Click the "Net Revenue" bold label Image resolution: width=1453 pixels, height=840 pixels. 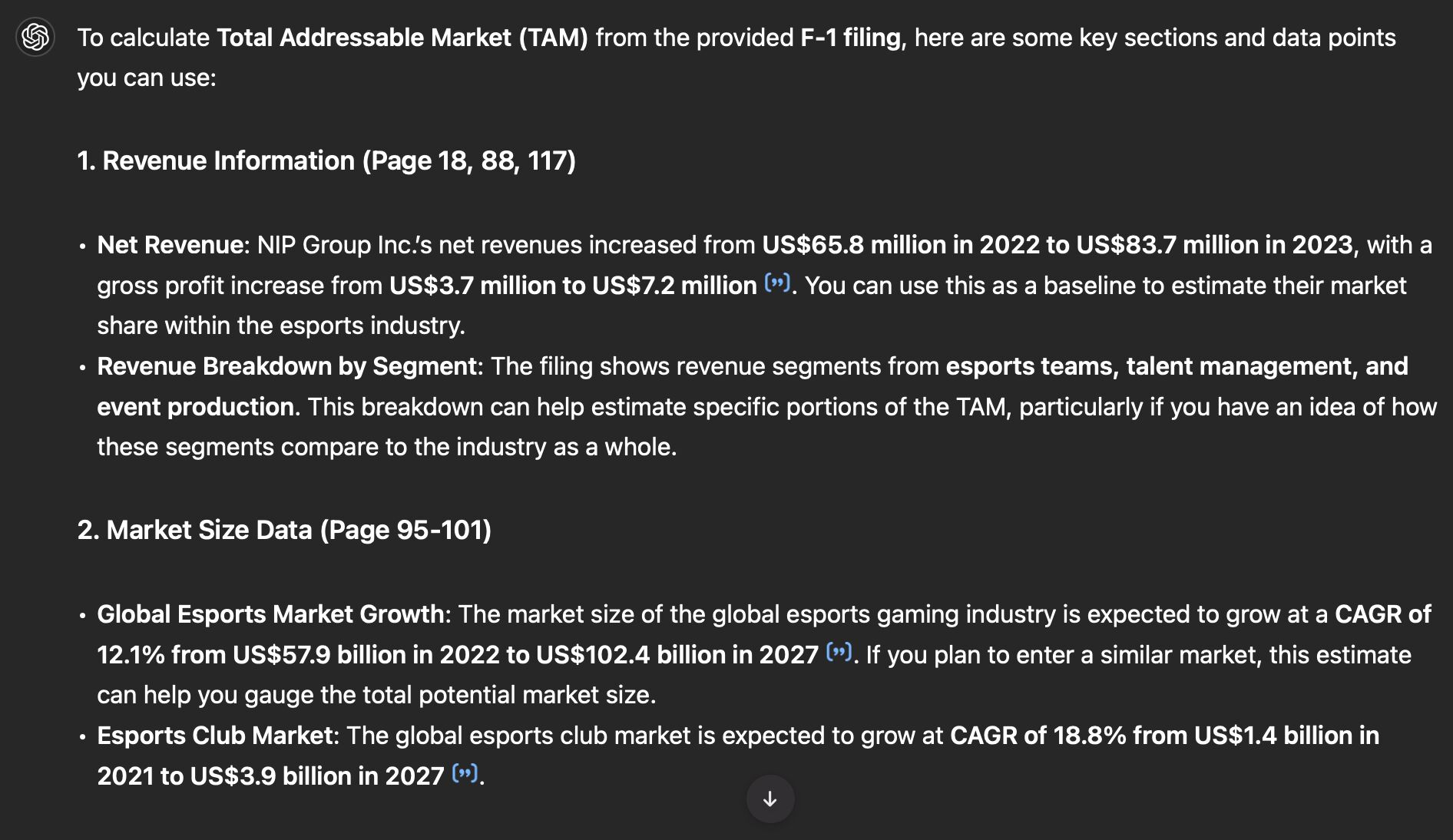[170, 245]
